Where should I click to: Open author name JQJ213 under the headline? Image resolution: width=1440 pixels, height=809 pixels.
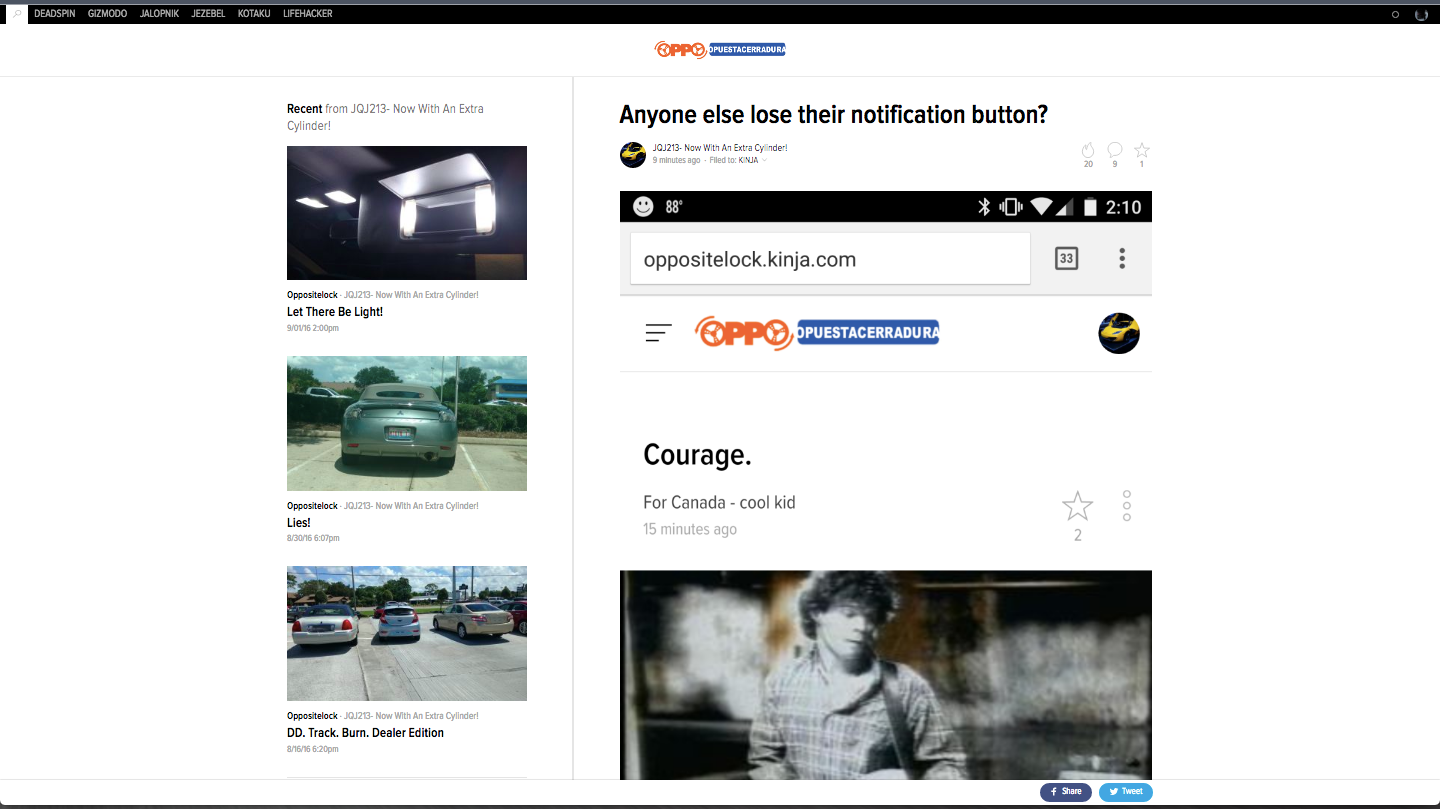point(720,148)
